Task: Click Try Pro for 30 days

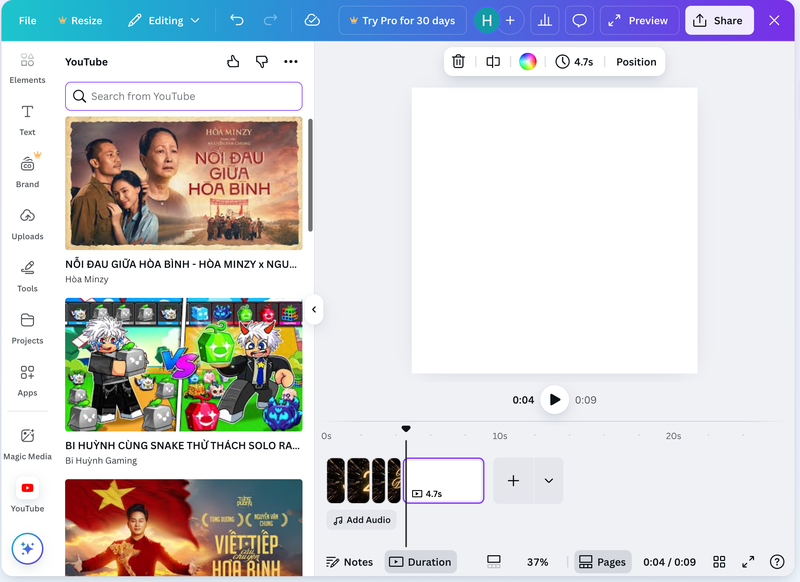Action: (402, 19)
